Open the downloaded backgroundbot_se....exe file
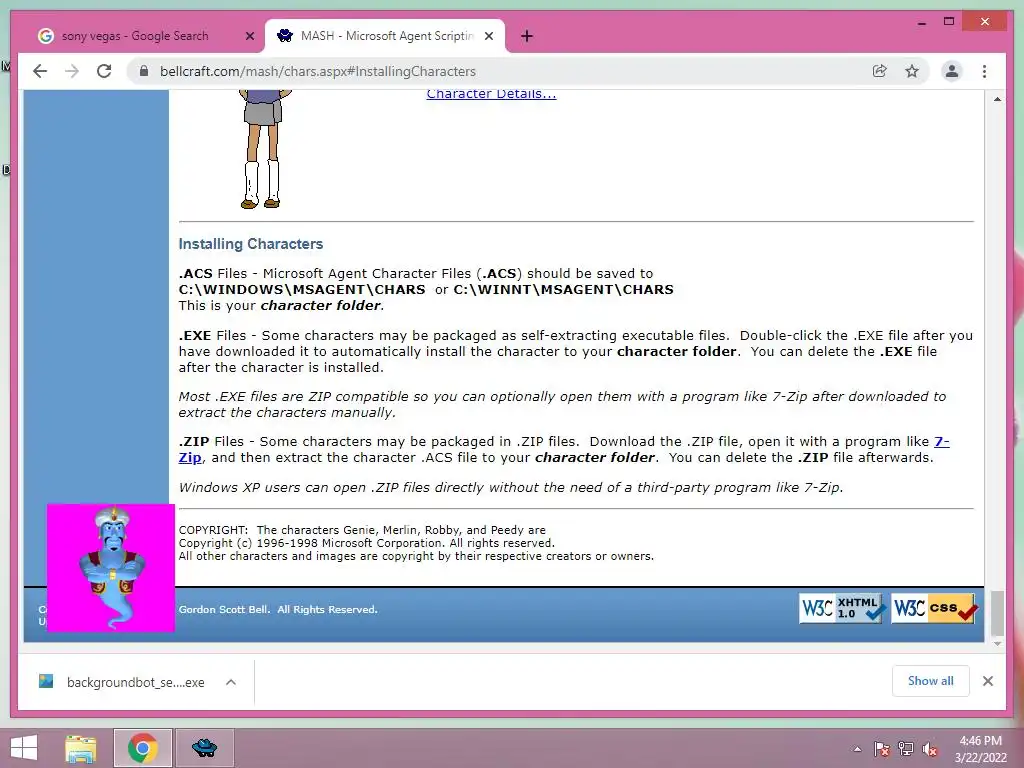Screen dimensions: 1024x768 pos(135,682)
